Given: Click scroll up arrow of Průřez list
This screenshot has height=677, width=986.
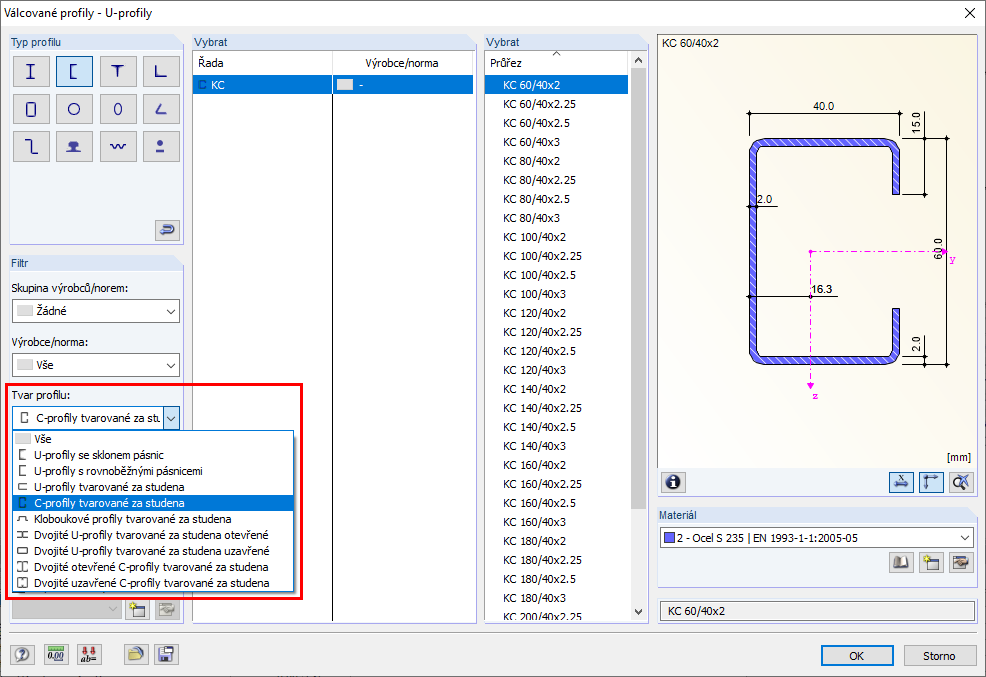Looking at the screenshot, I should click(x=638, y=60).
